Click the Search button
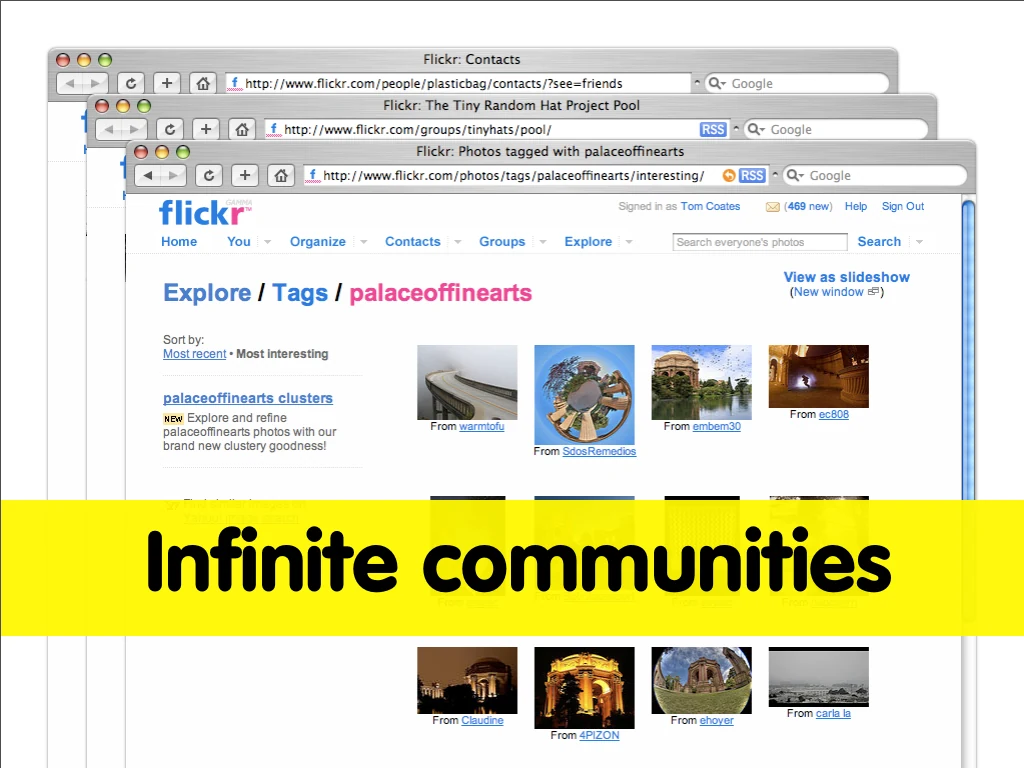This screenshot has height=768, width=1024. [879, 242]
